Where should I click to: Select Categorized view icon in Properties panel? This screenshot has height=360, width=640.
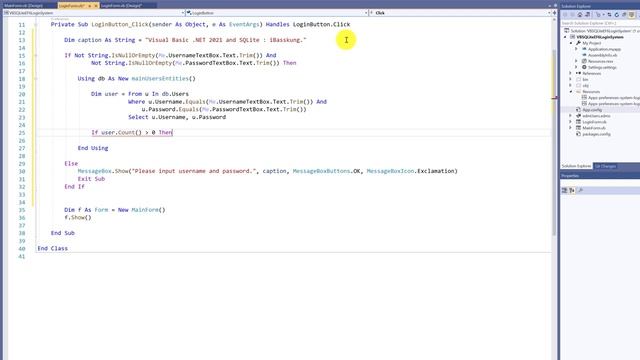pyautogui.click(x=564, y=191)
